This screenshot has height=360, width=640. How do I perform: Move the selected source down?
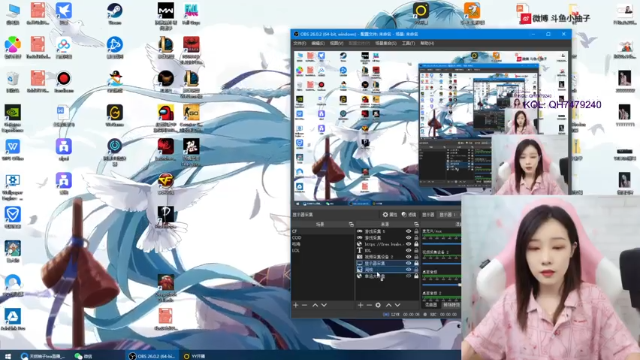[398, 305]
